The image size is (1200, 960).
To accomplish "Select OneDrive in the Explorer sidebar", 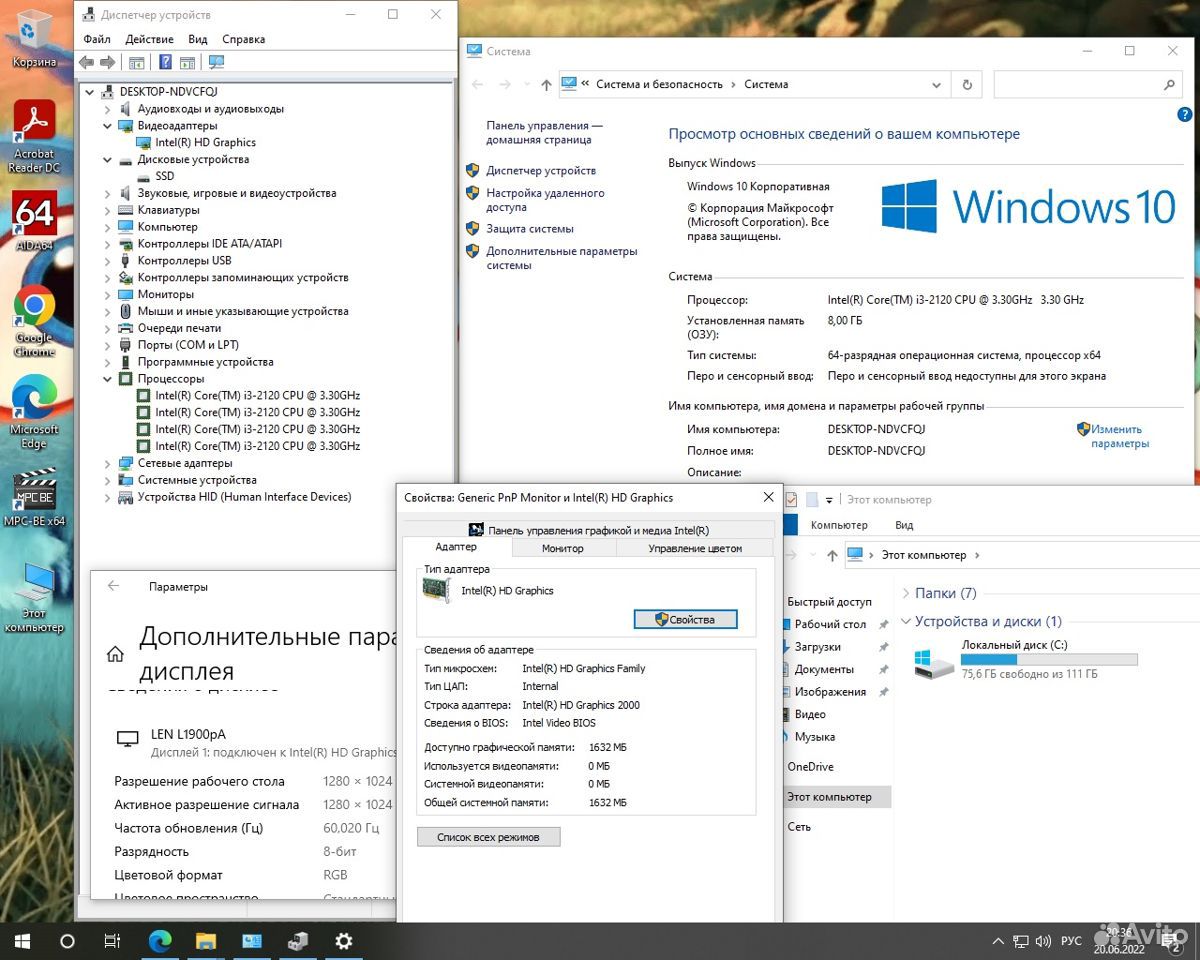I will (x=810, y=766).
